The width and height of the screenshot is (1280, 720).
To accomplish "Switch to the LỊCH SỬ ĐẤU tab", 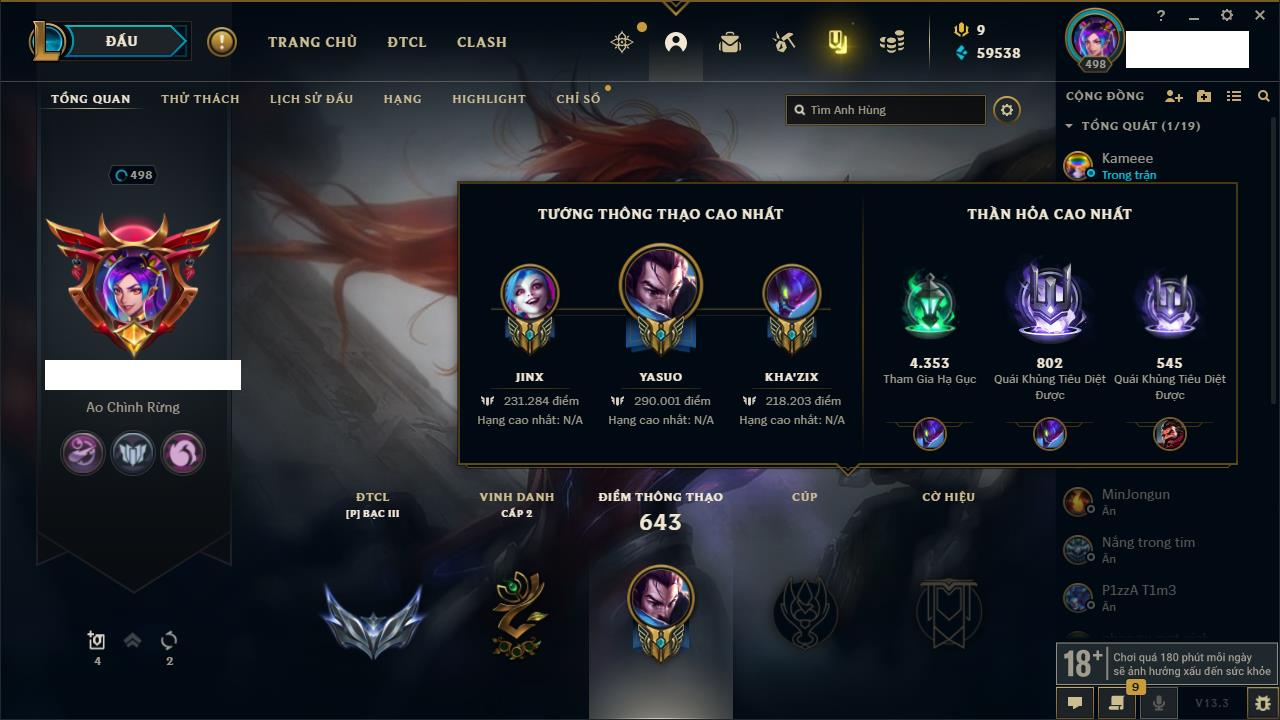I will coord(311,99).
